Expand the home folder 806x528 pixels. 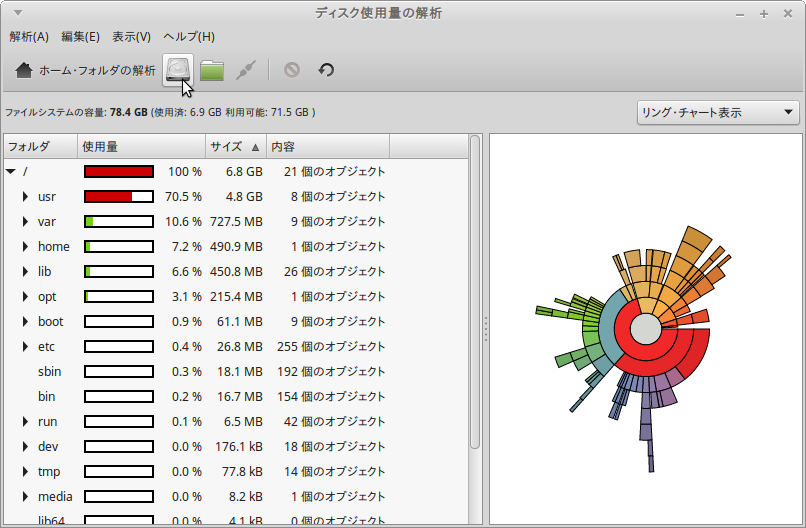25,247
